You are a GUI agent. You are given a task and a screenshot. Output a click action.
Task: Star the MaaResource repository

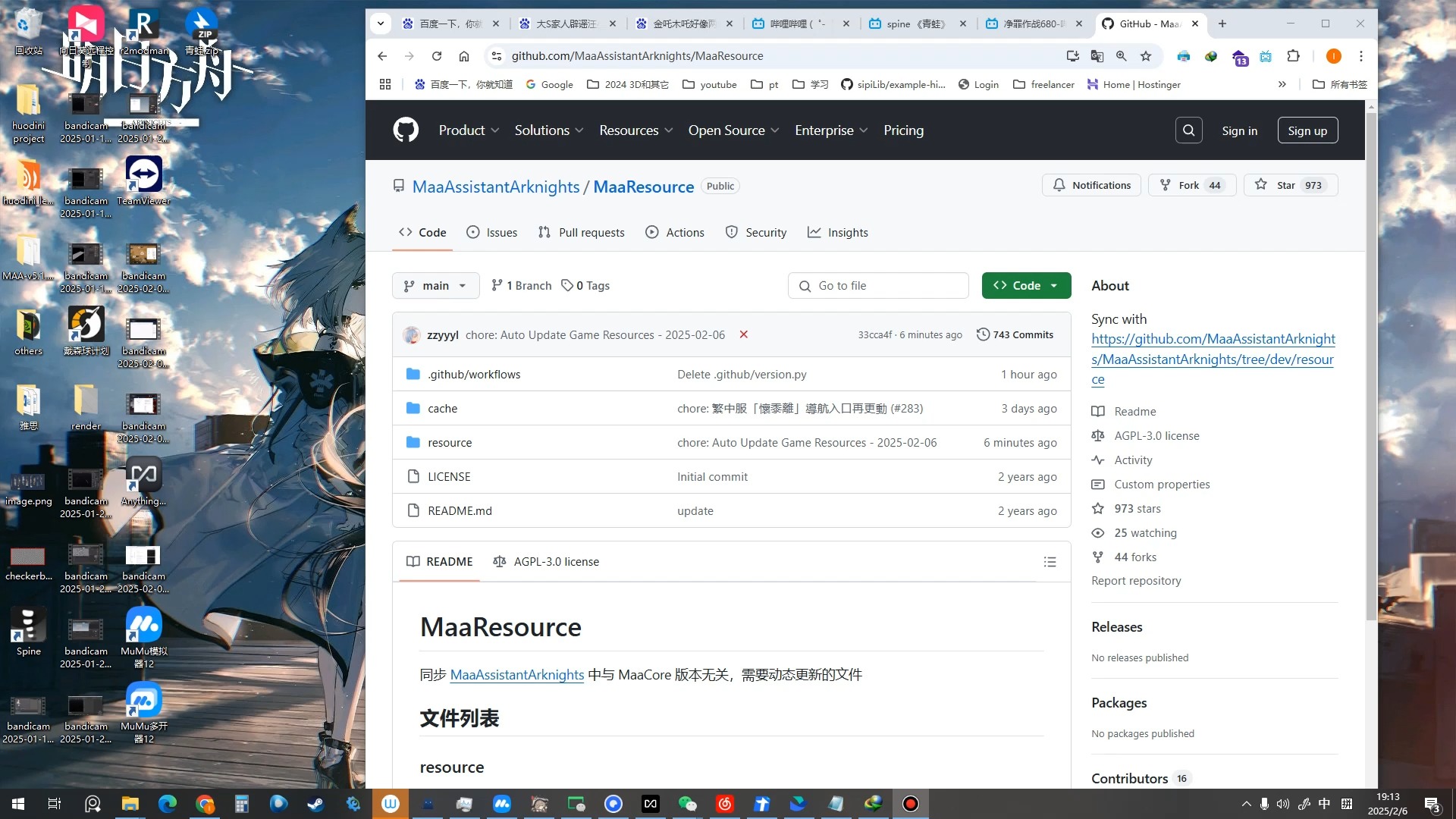click(x=1290, y=185)
